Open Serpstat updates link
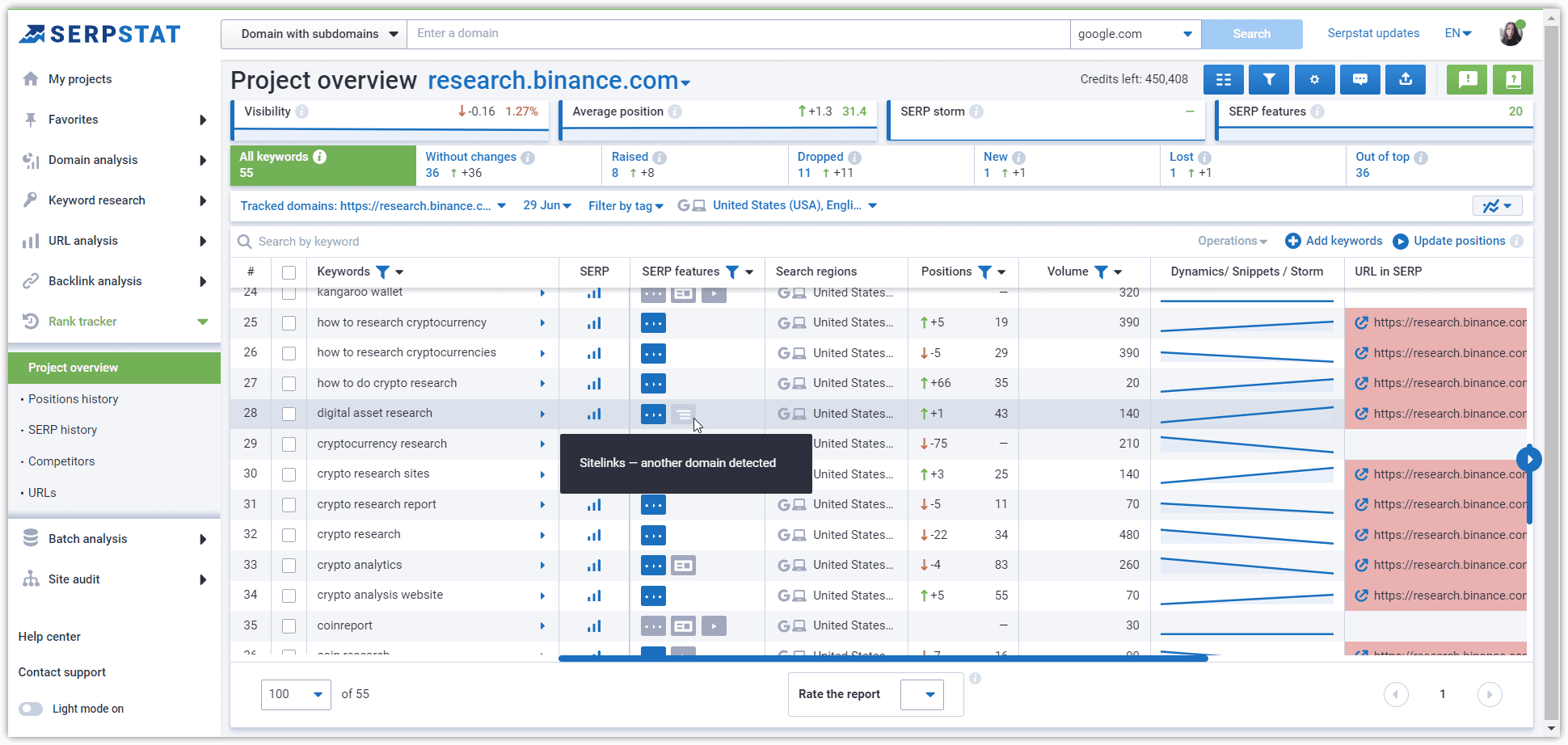Viewport: 1568px width, 745px height. click(1373, 33)
